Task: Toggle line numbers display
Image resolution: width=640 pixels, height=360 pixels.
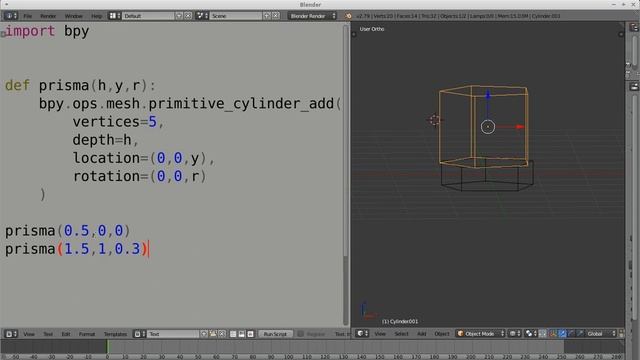Action: [233, 334]
